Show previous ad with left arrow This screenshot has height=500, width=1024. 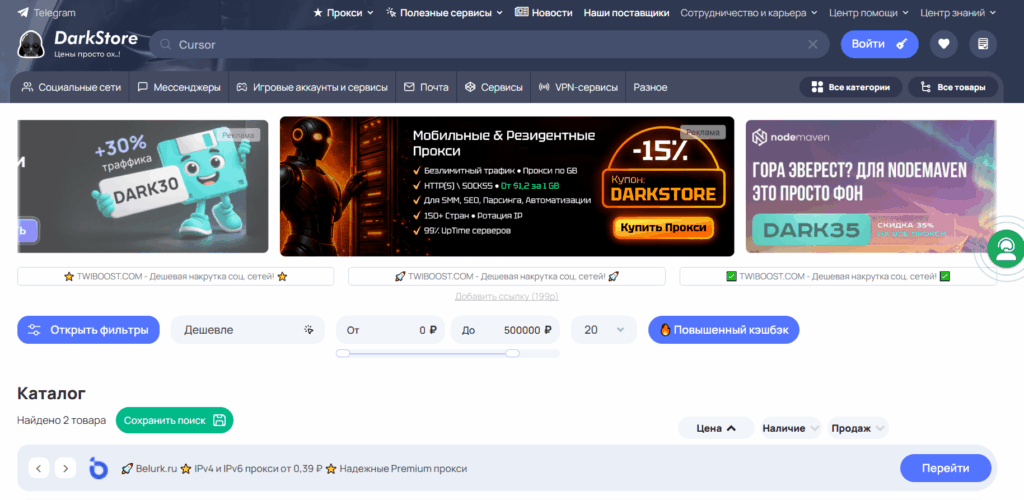click(39, 468)
